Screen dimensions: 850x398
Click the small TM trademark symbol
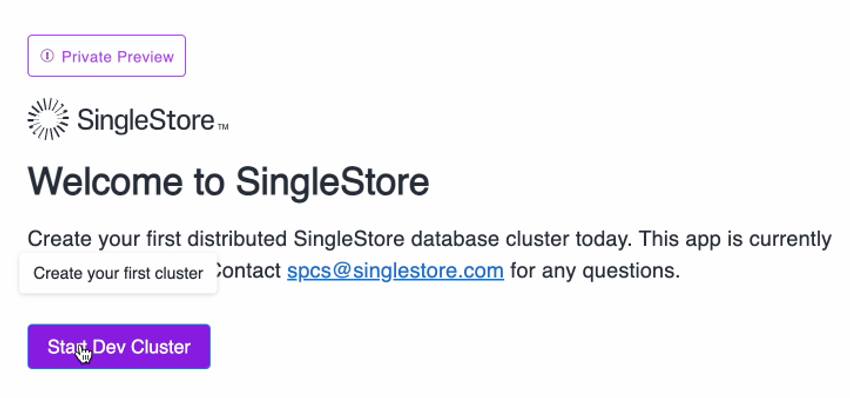[223, 127]
